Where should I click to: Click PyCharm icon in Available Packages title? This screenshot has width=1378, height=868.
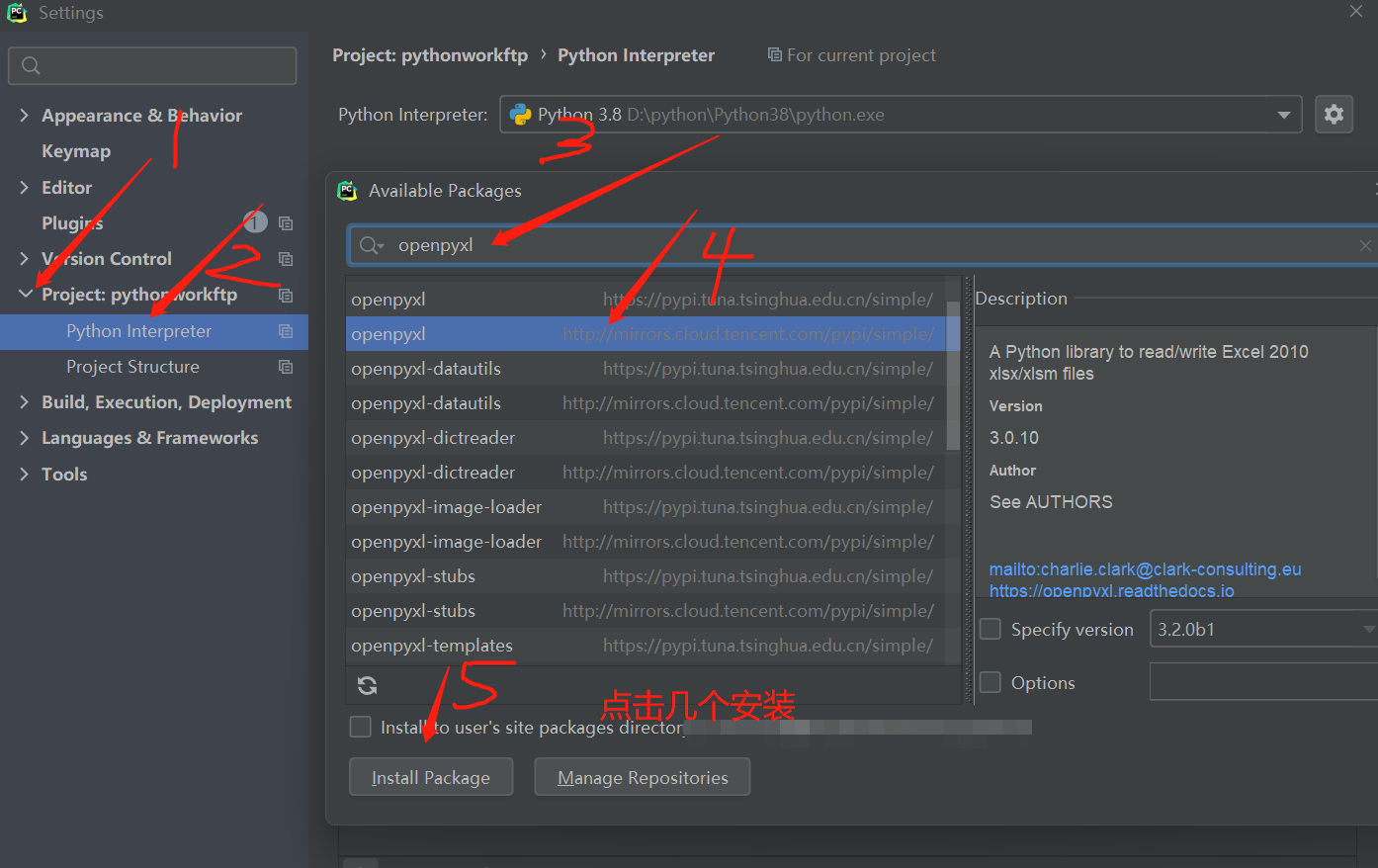coord(347,191)
